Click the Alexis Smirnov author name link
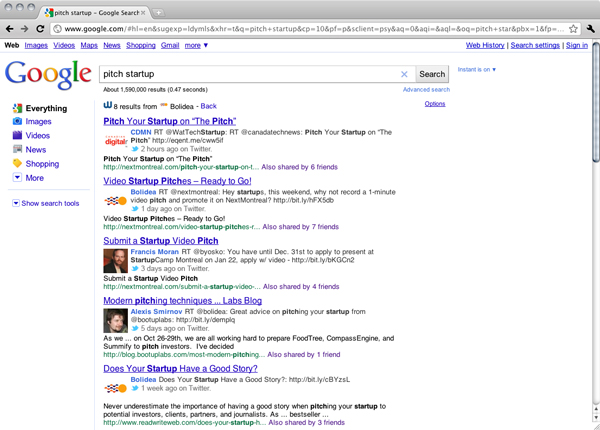 point(157,311)
